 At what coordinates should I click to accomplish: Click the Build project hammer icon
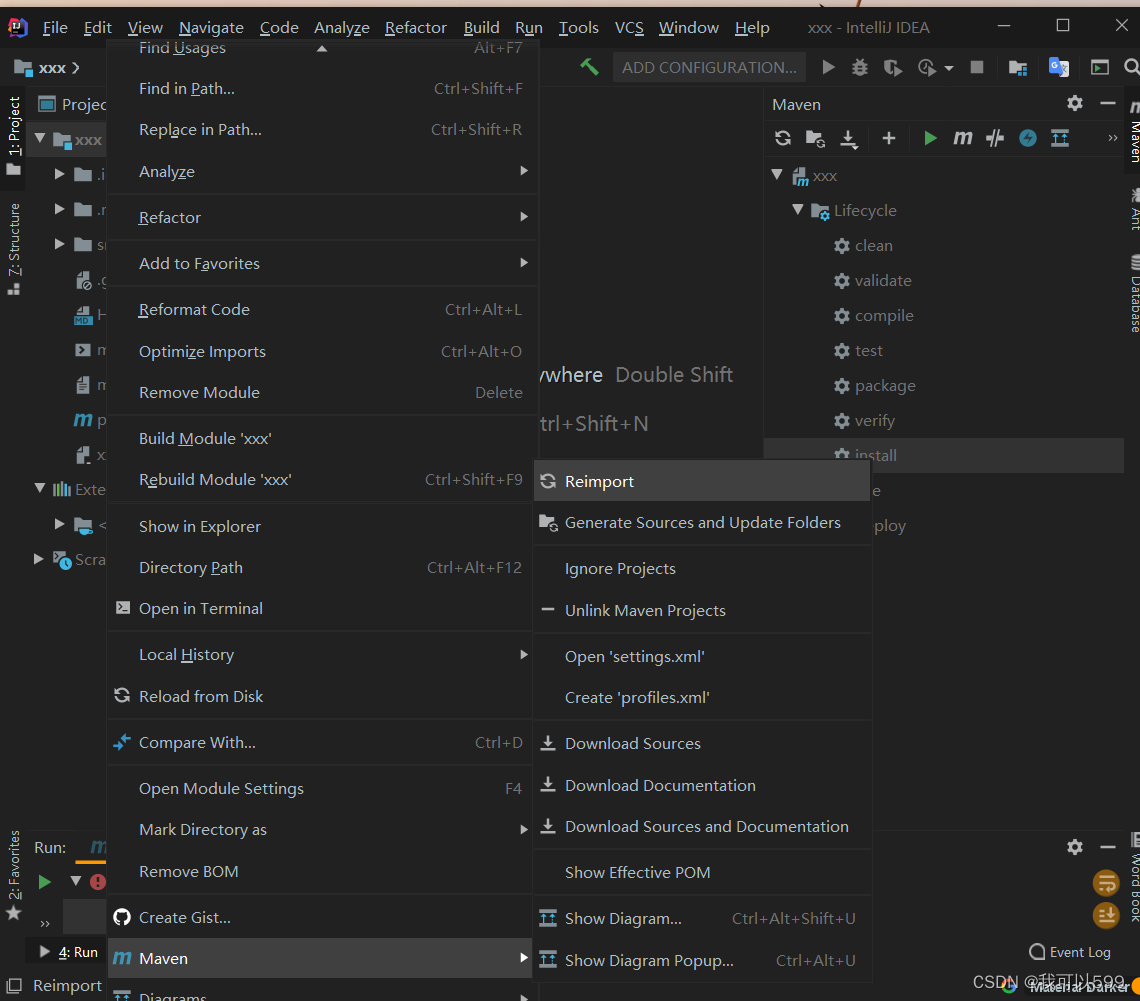(589, 68)
